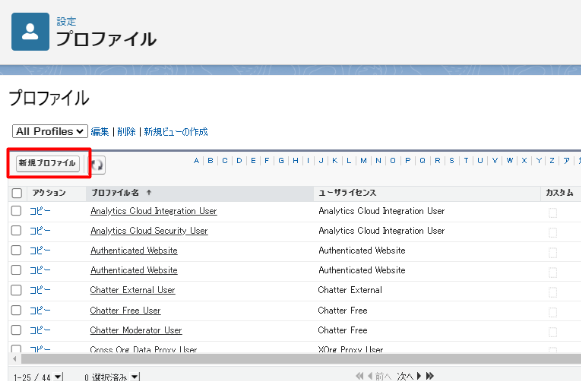Open Analytics Cloud Integration User profile link
The height and width of the screenshot is (381, 581).
click(x=153, y=211)
